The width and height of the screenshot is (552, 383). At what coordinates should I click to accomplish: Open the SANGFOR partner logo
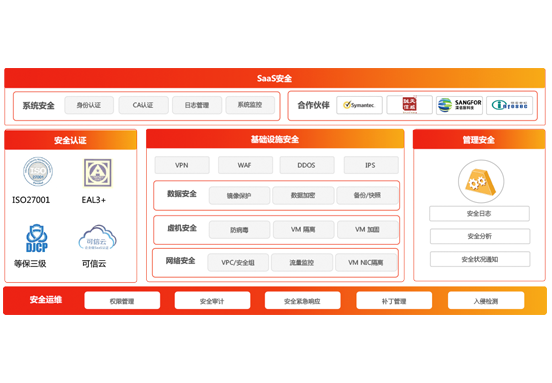point(459,105)
